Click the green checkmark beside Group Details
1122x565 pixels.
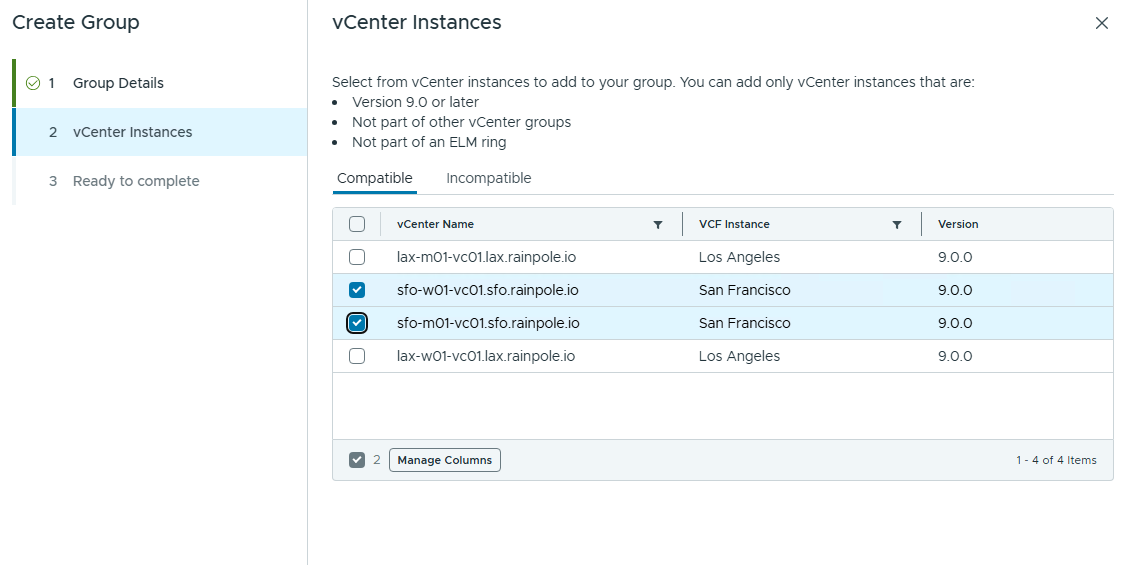[33, 83]
